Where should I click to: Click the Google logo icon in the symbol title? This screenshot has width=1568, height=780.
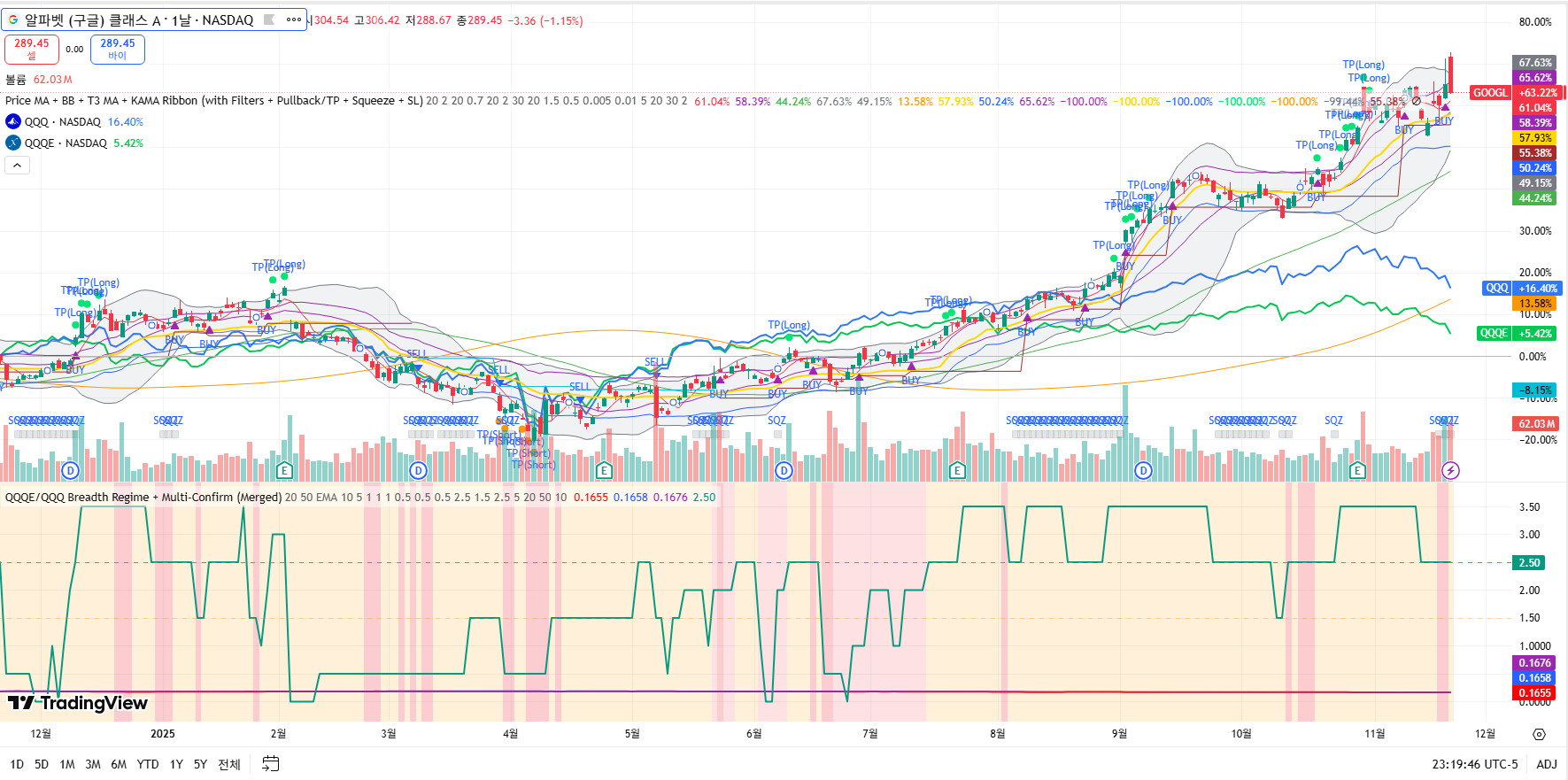[13, 19]
